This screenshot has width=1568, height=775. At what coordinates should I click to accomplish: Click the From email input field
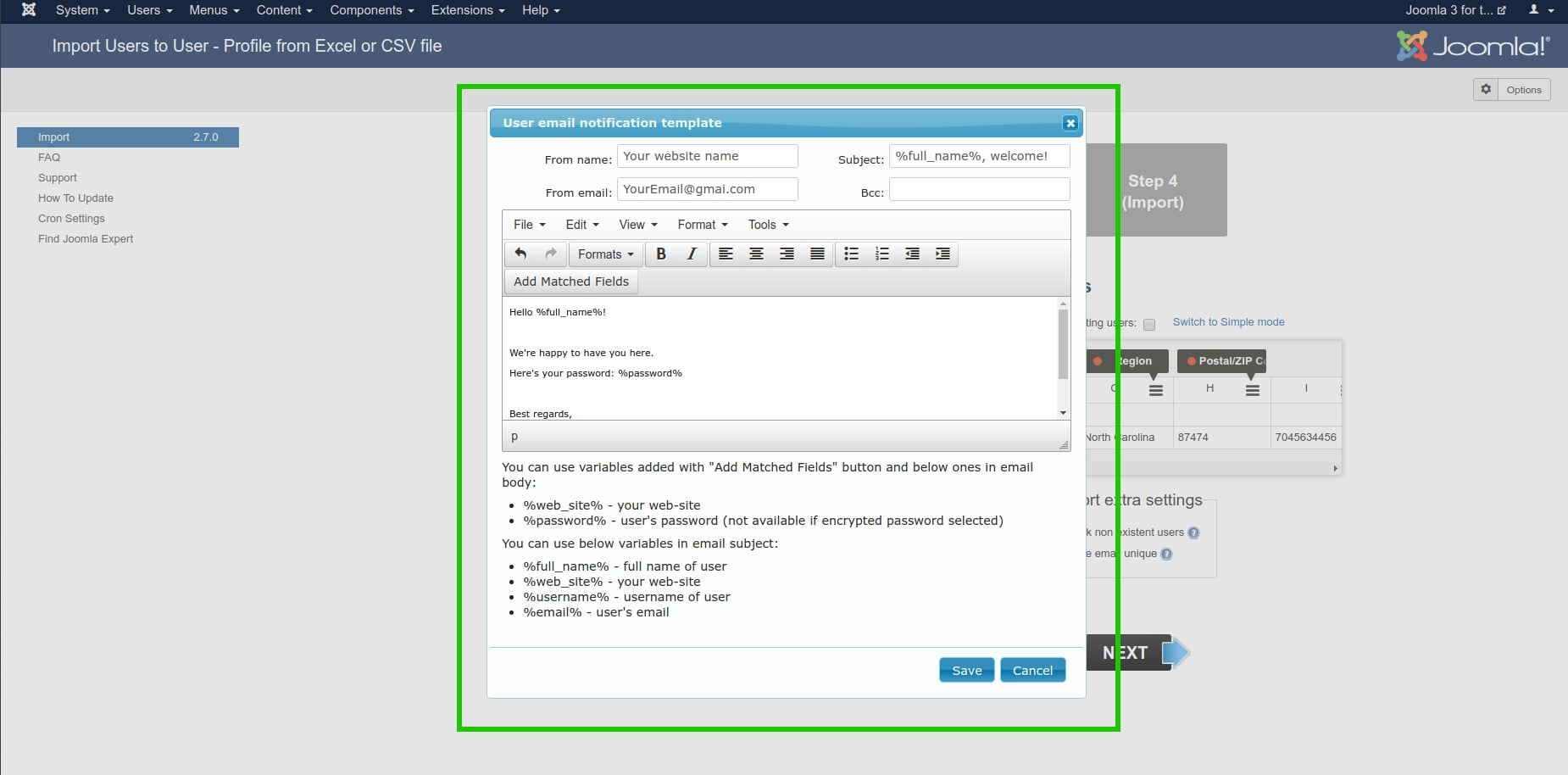[x=707, y=189]
